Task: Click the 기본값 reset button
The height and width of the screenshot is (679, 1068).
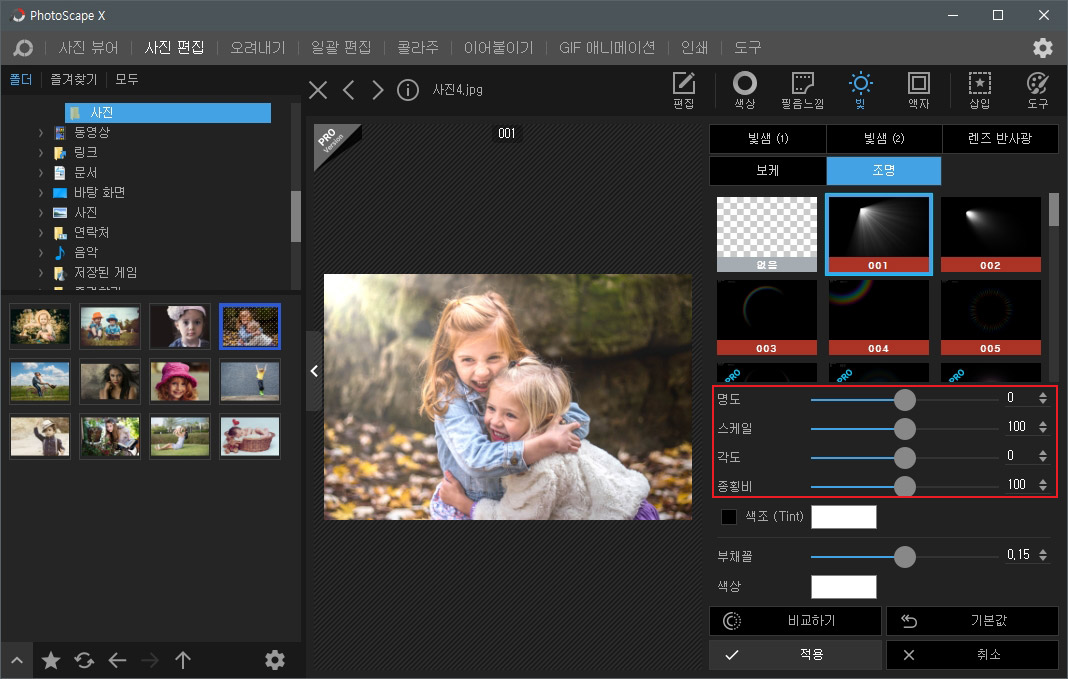Action: point(972,621)
